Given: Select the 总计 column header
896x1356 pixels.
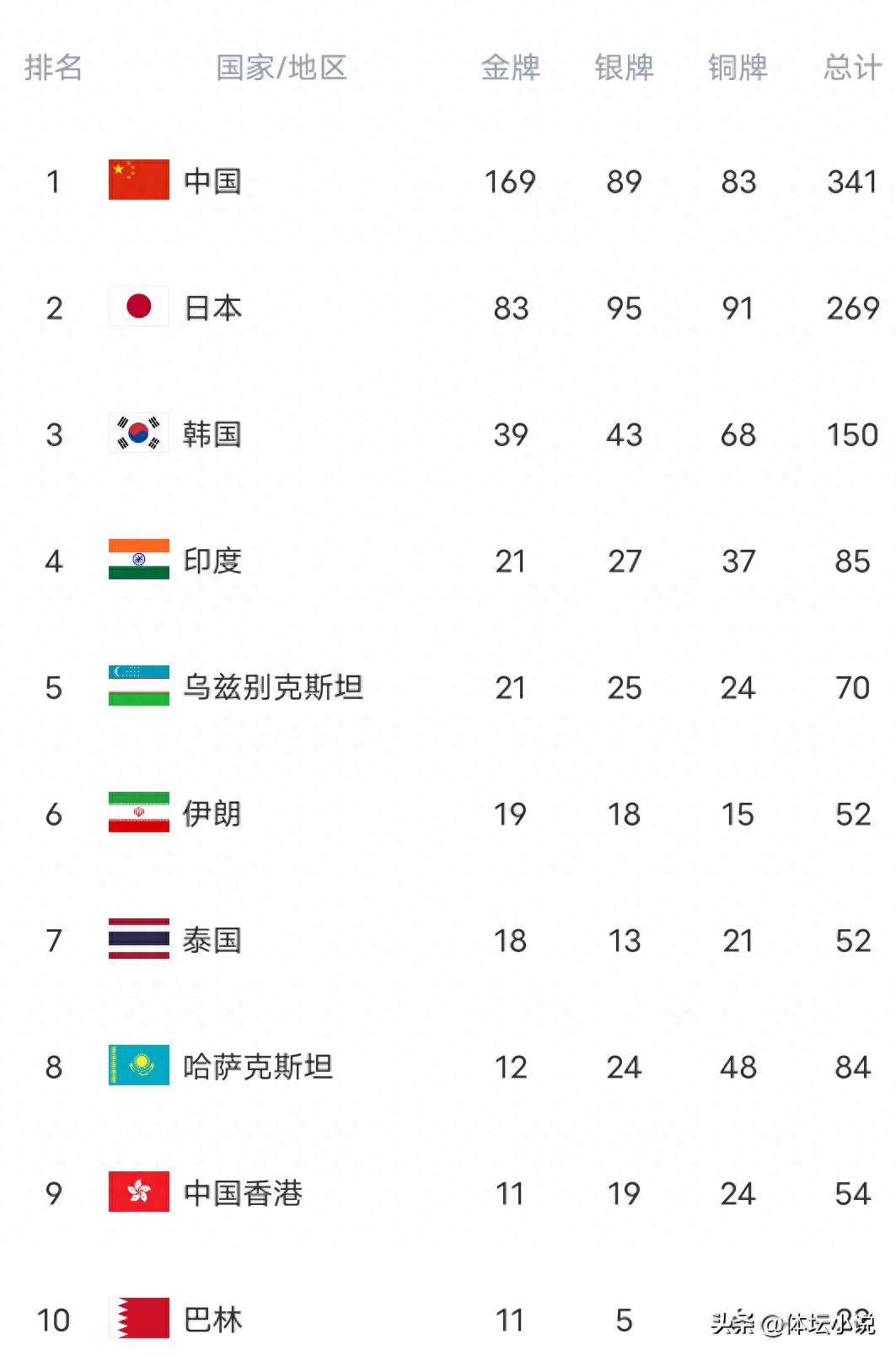Looking at the screenshot, I should click(853, 67).
